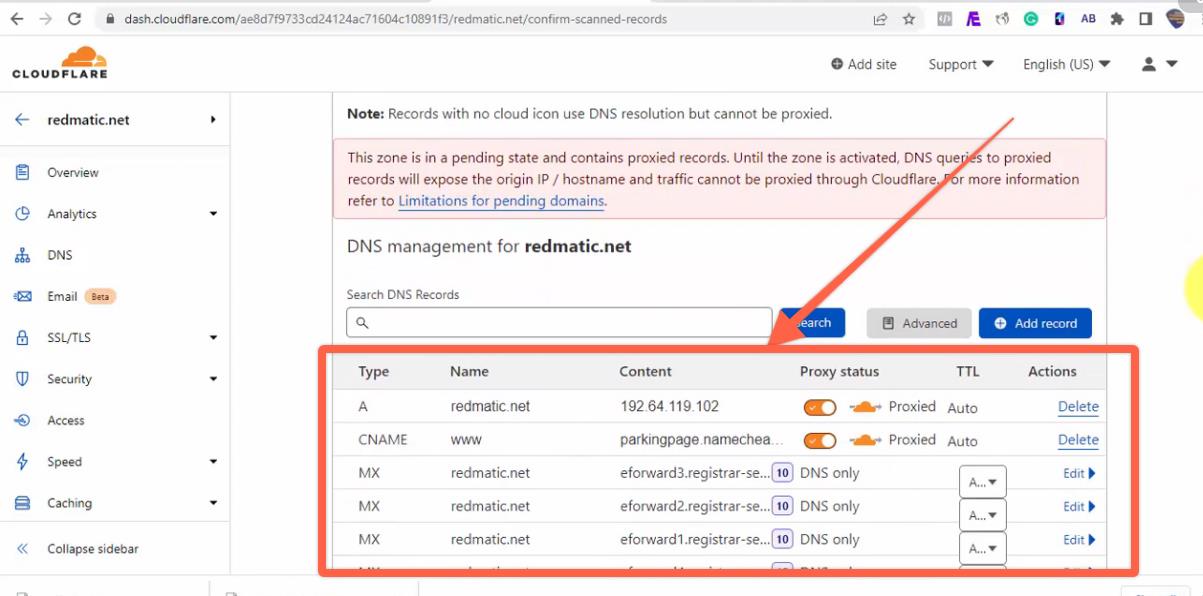The width and height of the screenshot is (1203, 596).
Task: Open the Grammarly extension icon
Action: 1031,19
